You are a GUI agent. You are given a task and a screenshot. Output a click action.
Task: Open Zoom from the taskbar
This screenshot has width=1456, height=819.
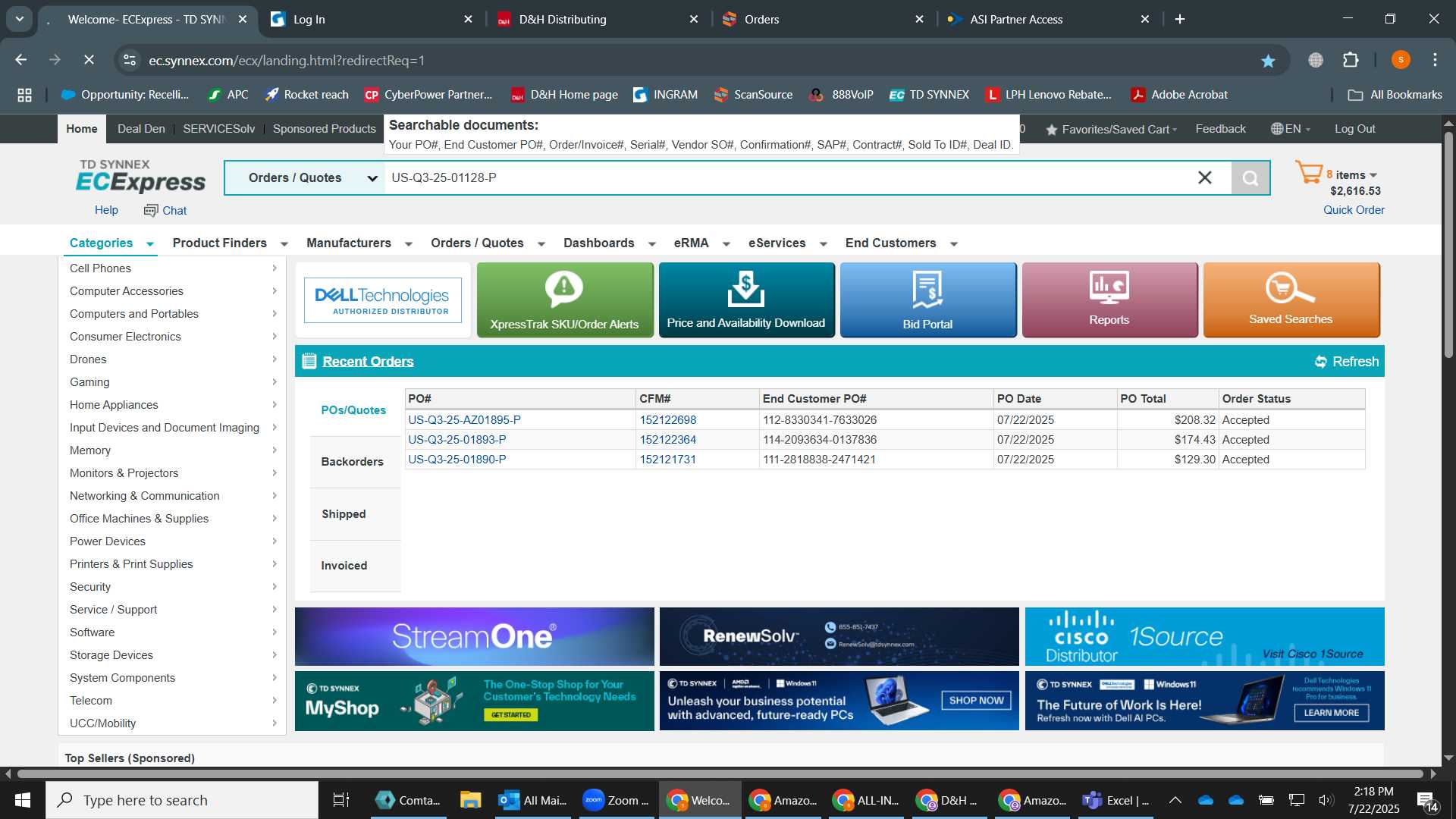point(615,800)
